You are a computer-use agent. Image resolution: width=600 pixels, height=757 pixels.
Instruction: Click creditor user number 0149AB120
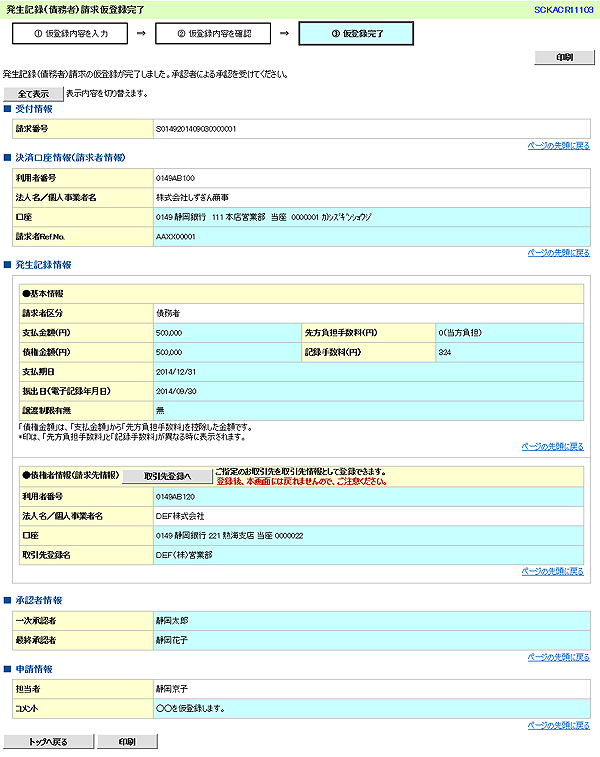point(175,497)
